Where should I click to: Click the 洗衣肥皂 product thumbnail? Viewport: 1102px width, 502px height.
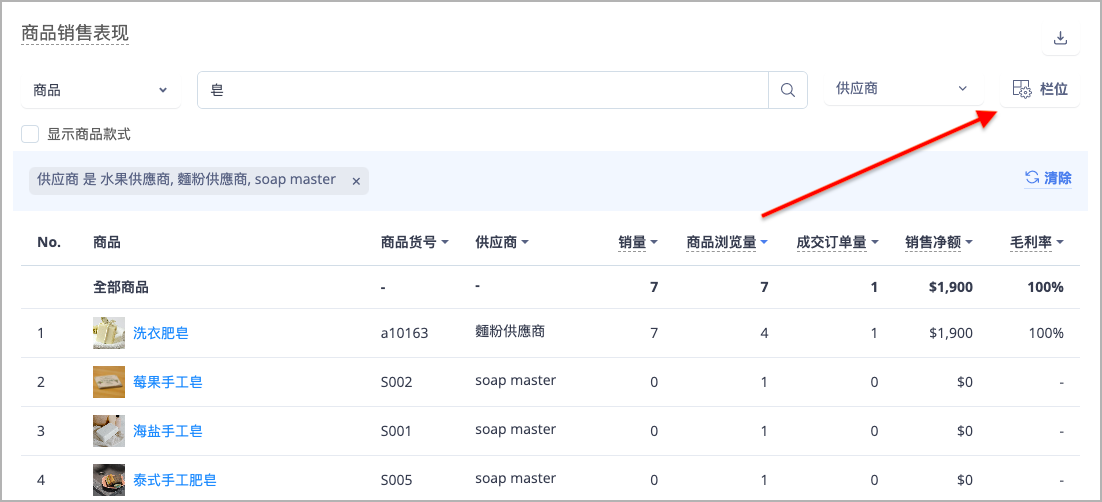tap(109, 333)
